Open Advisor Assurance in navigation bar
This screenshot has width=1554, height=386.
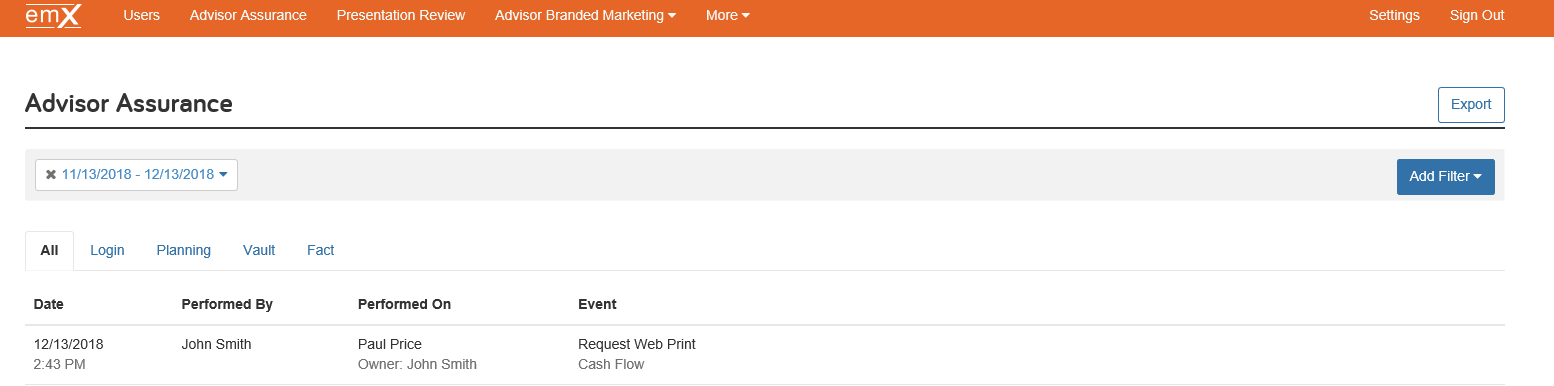tap(248, 15)
